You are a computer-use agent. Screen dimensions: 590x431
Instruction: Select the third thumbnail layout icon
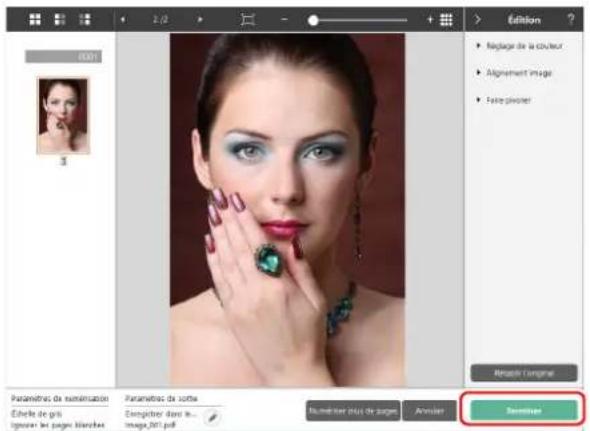pos(85,20)
